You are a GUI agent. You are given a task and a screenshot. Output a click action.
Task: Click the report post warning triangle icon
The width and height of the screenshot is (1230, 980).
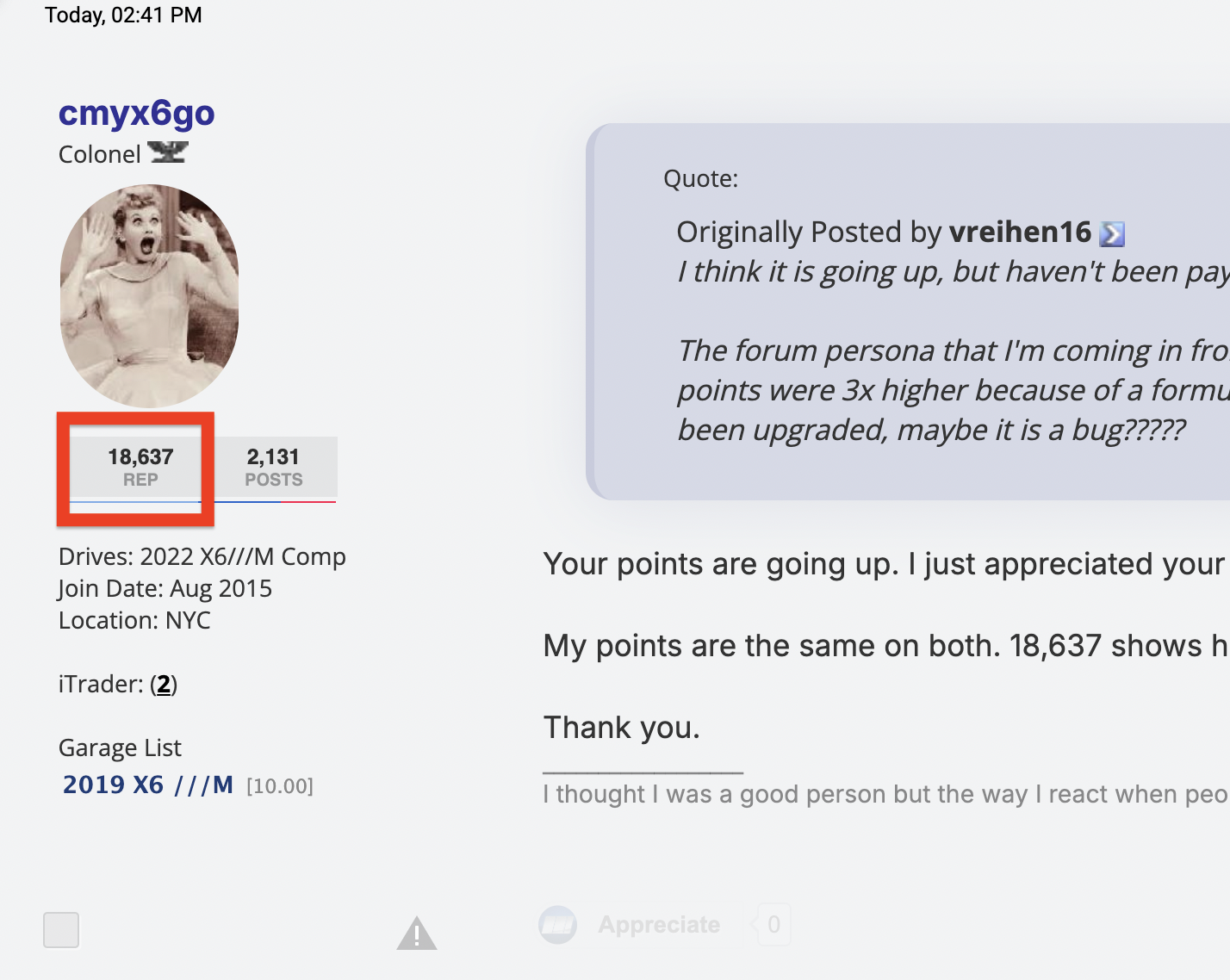417,933
